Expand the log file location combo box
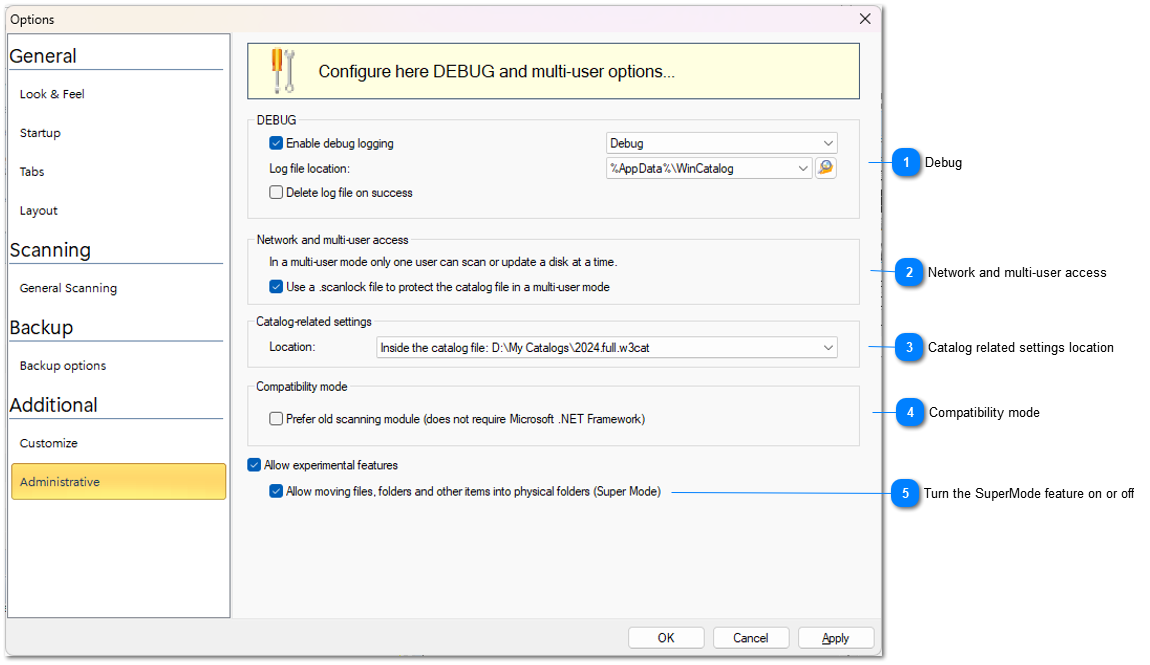Viewport: 1150px width, 665px height. [x=803, y=169]
